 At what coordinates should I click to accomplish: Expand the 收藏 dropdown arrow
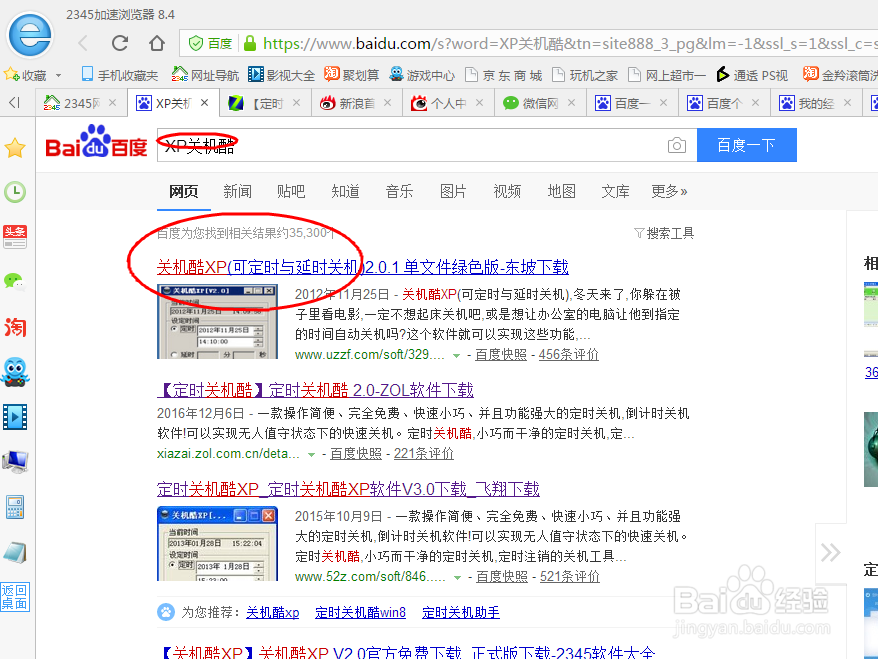coord(58,75)
